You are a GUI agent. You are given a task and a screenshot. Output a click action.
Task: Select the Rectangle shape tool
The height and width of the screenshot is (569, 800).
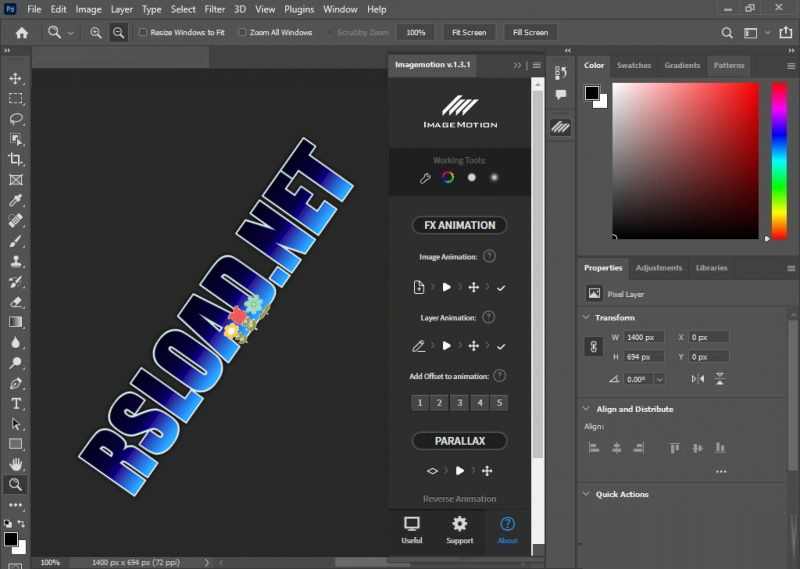click(15, 444)
